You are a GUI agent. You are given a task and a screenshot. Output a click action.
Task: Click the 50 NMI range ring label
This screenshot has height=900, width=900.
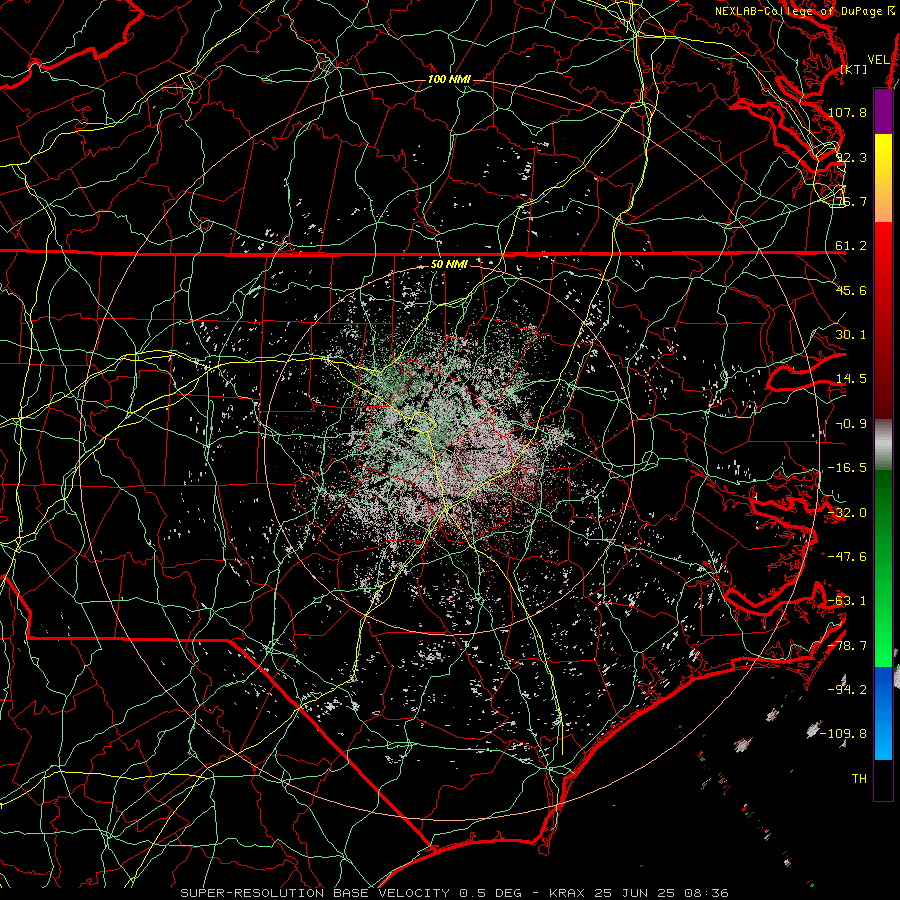pyautogui.click(x=449, y=265)
